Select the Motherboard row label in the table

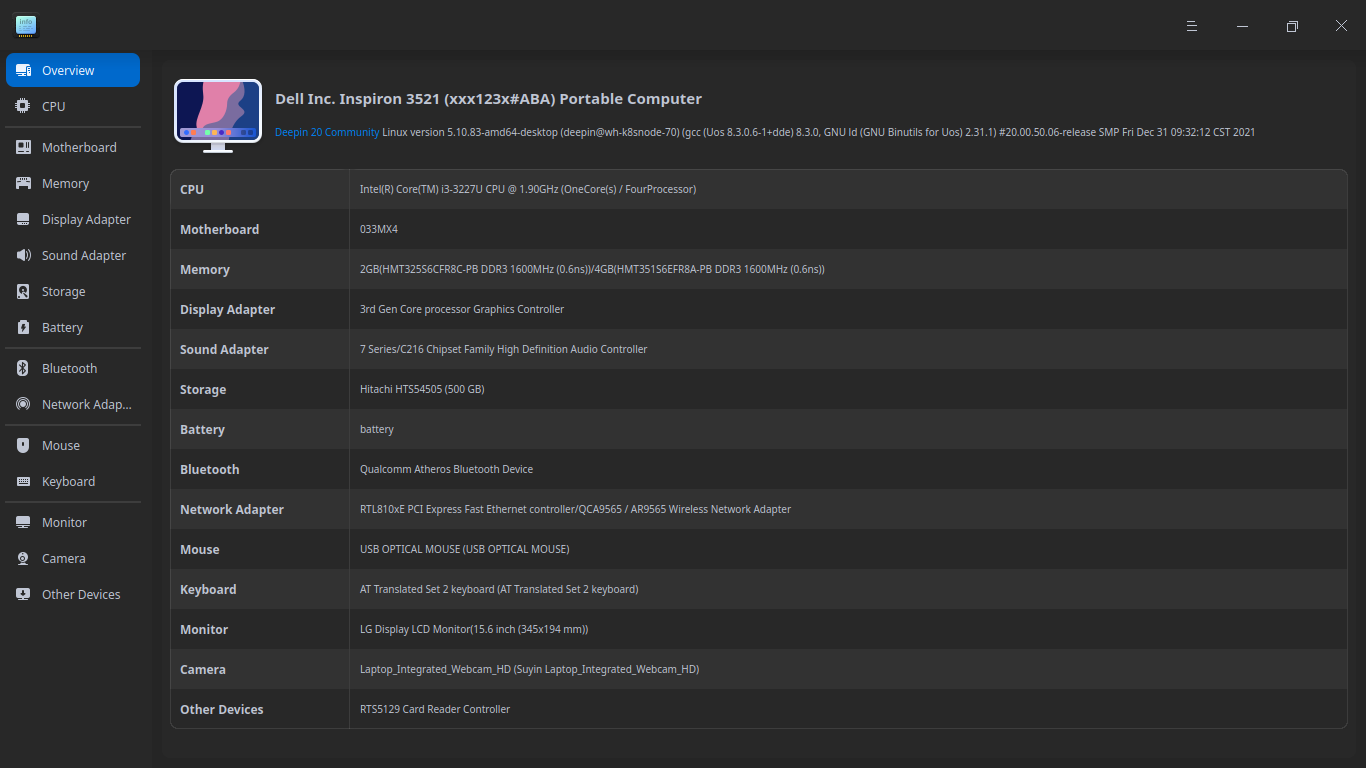[219, 229]
